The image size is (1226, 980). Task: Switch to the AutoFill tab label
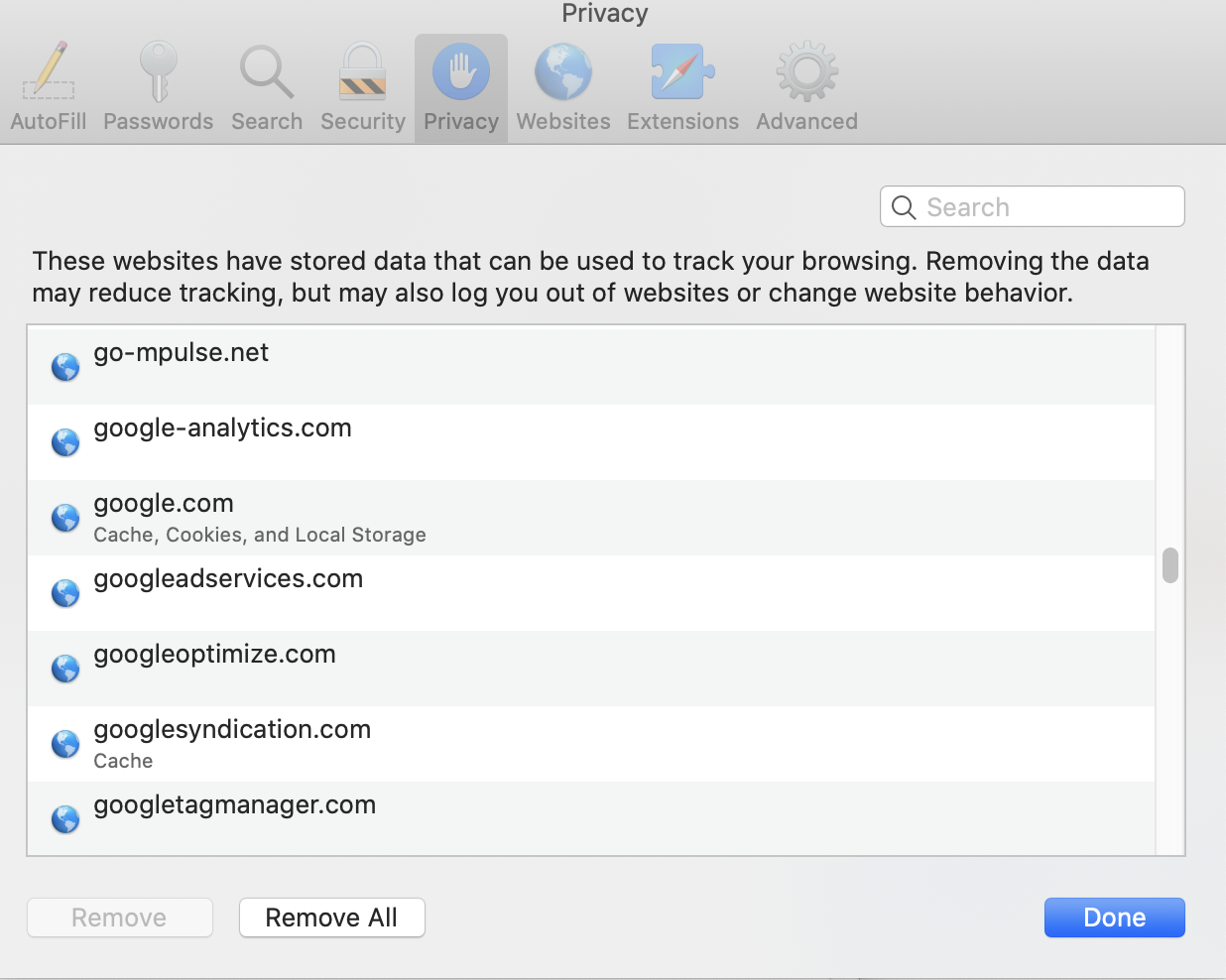pyautogui.click(x=49, y=121)
